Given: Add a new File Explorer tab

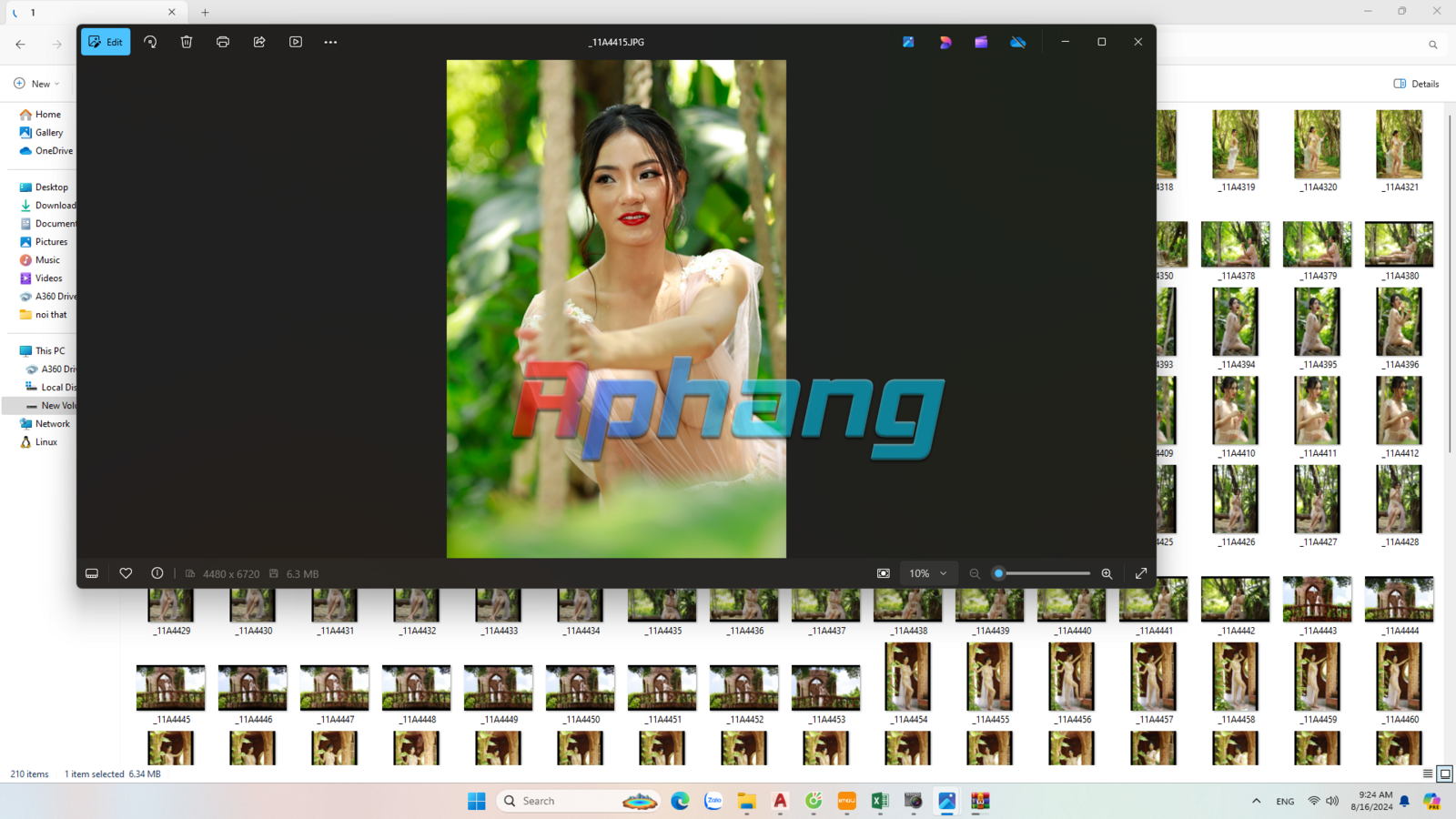Looking at the screenshot, I should pyautogui.click(x=205, y=12).
